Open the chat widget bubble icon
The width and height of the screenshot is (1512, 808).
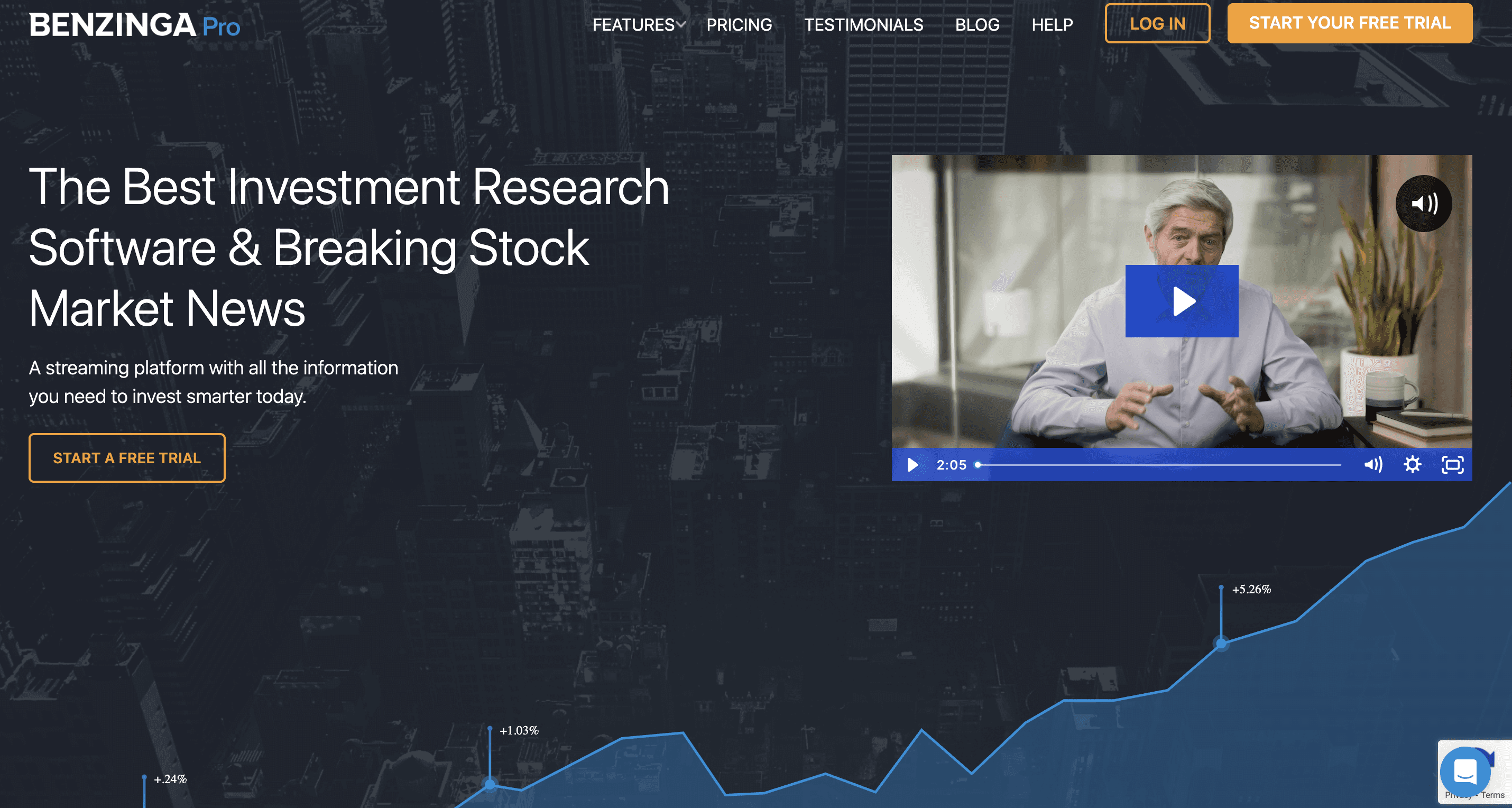pos(1464,772)
